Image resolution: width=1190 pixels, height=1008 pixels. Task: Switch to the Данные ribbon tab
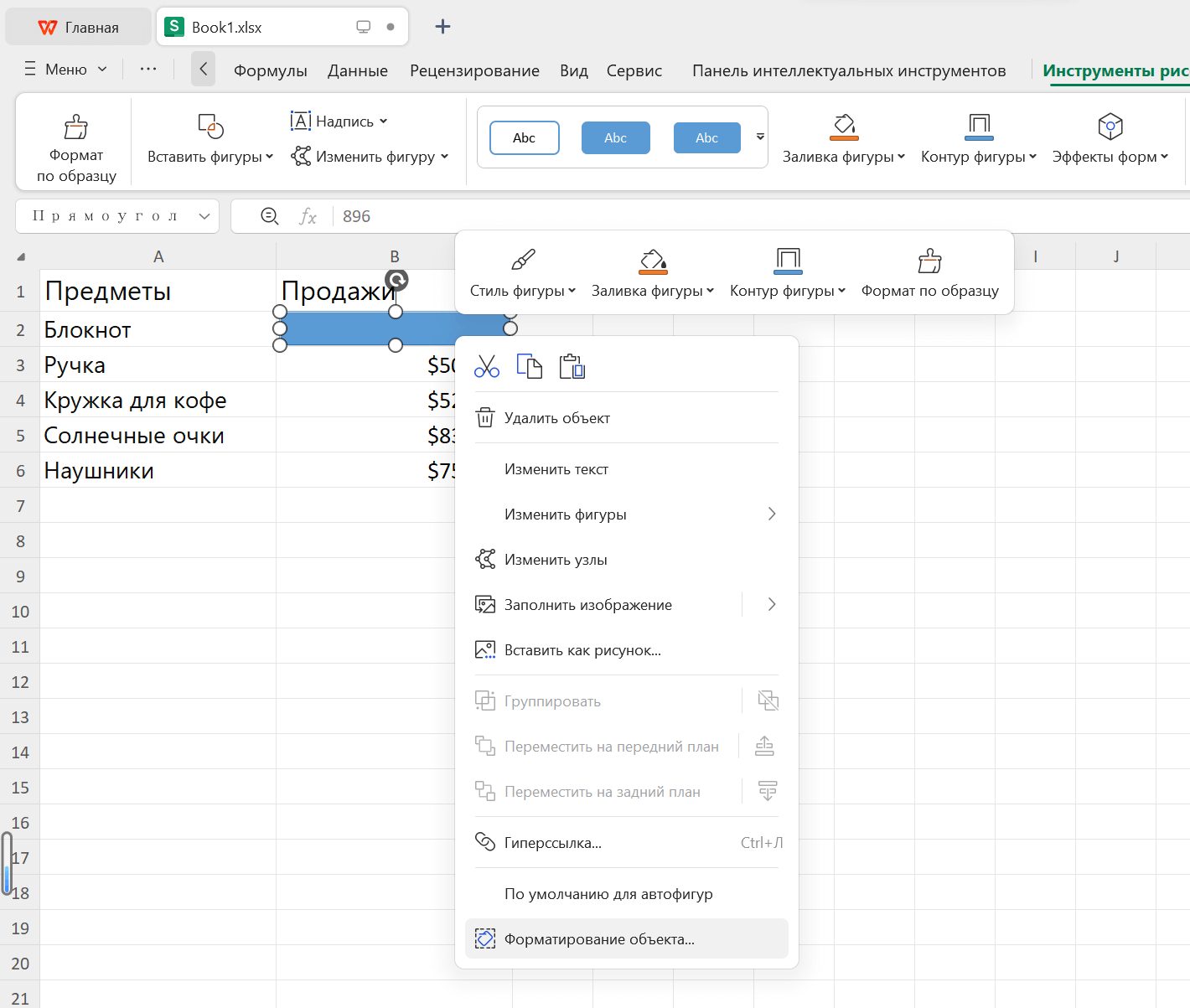click(358, 71)
